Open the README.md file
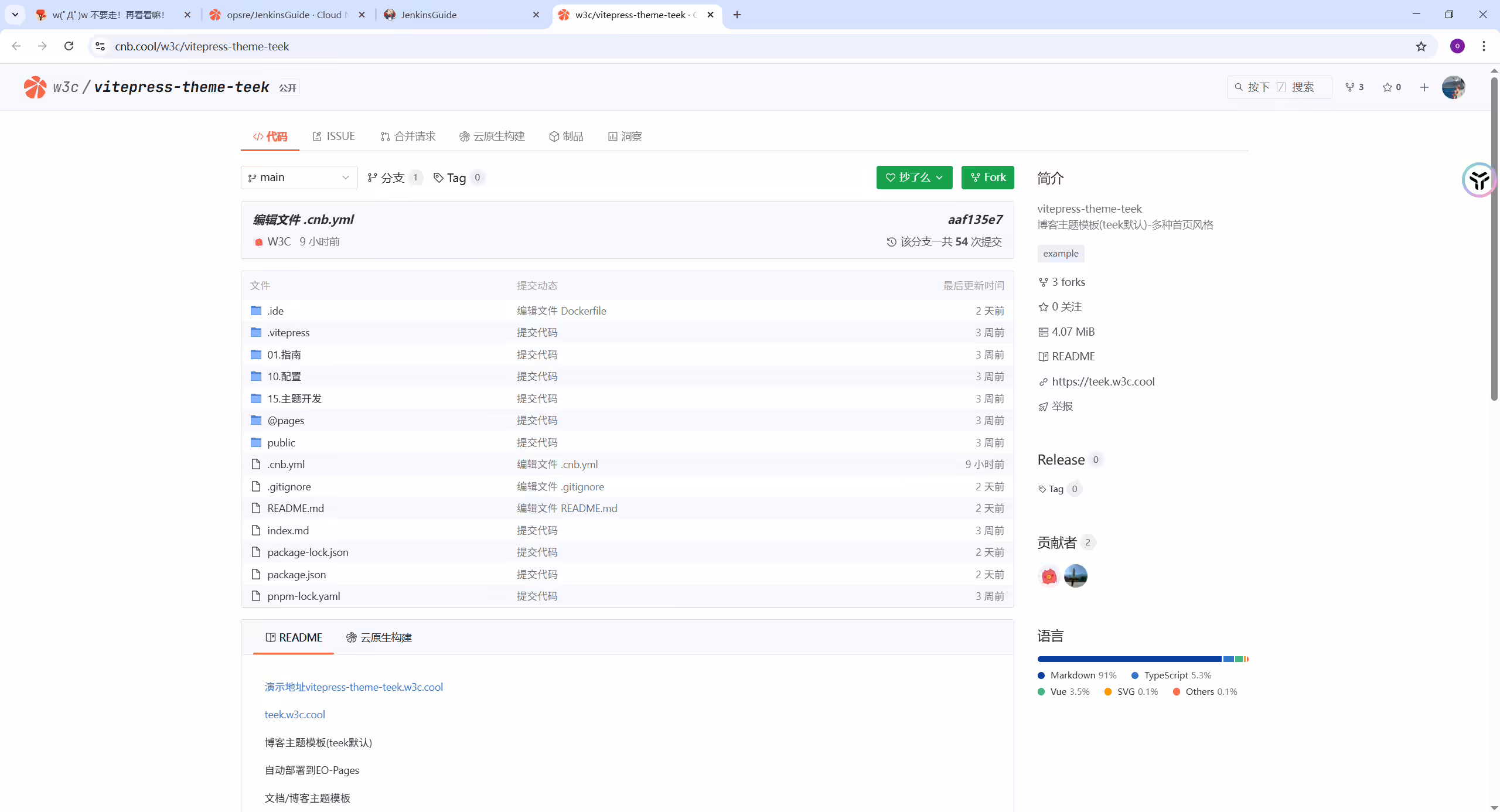 point(295,508)
